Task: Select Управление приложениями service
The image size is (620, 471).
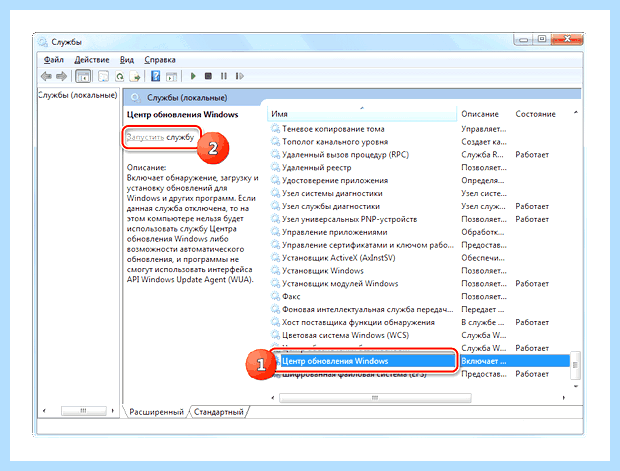Action: point(335,232)
